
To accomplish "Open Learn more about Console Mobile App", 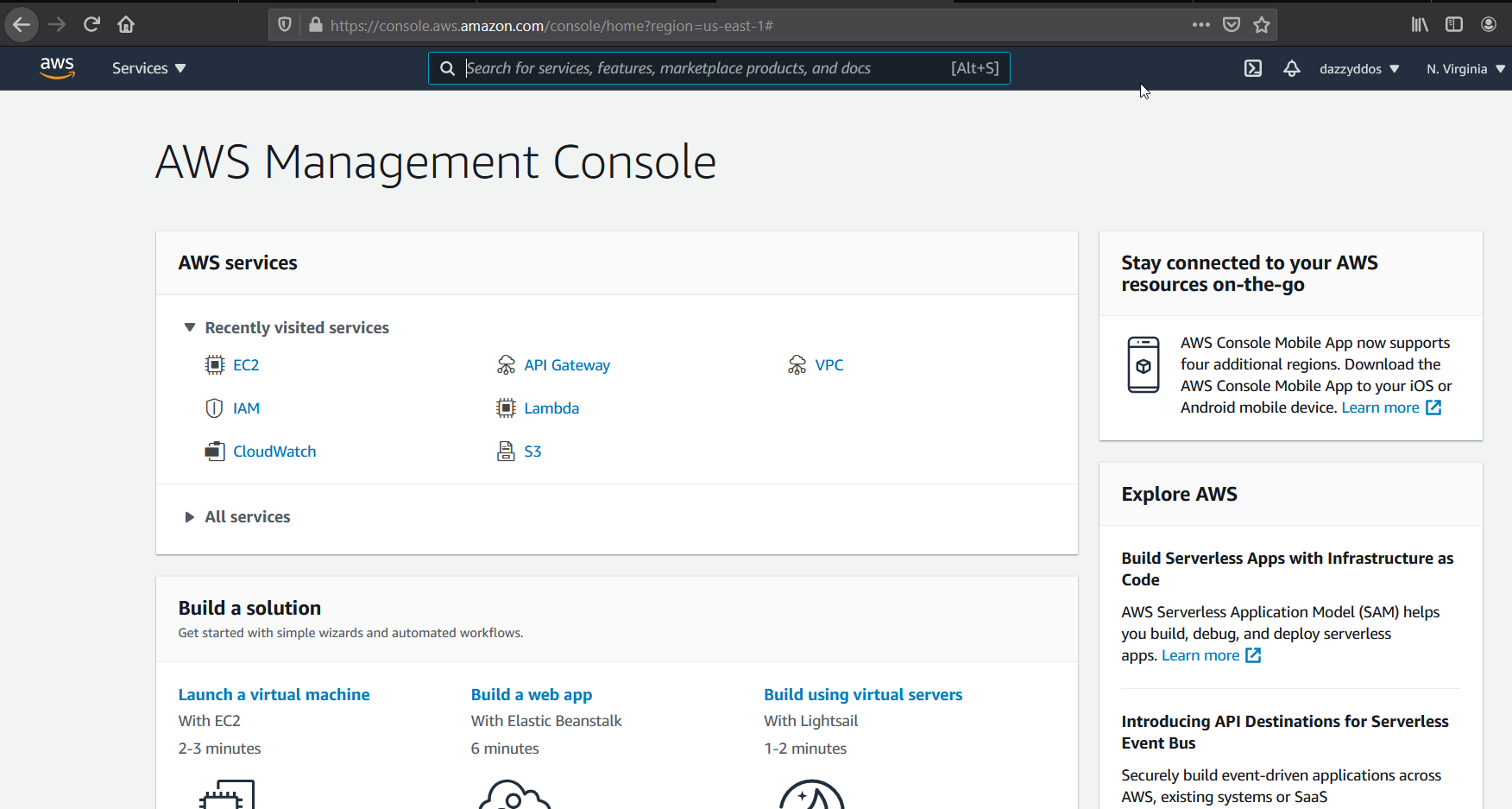I will pyautogui.click(x=1380, y=408).
